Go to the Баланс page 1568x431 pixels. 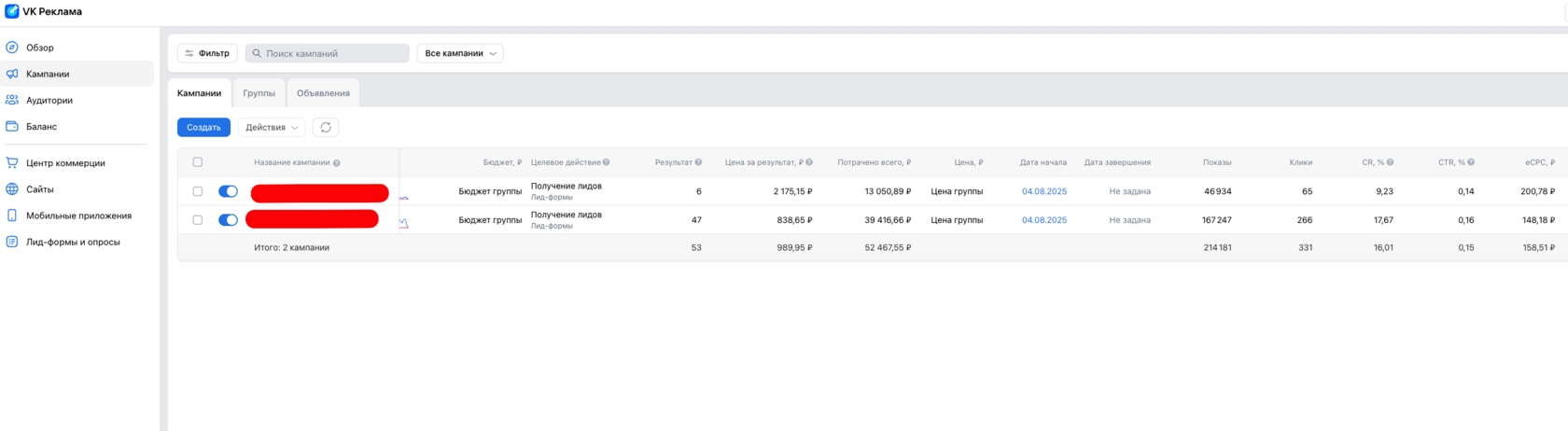41,126
